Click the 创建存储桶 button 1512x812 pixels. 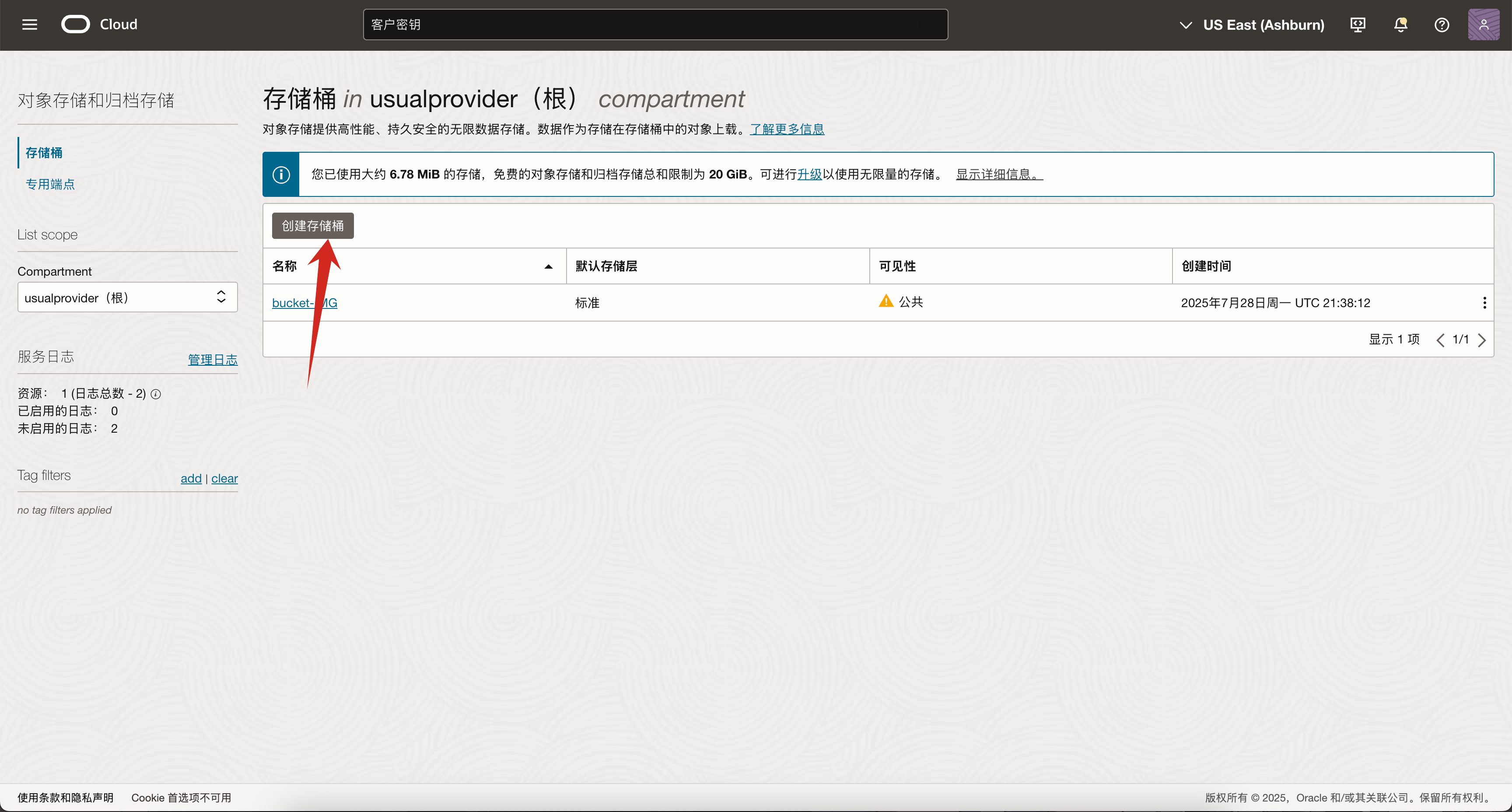coord(312,225)
